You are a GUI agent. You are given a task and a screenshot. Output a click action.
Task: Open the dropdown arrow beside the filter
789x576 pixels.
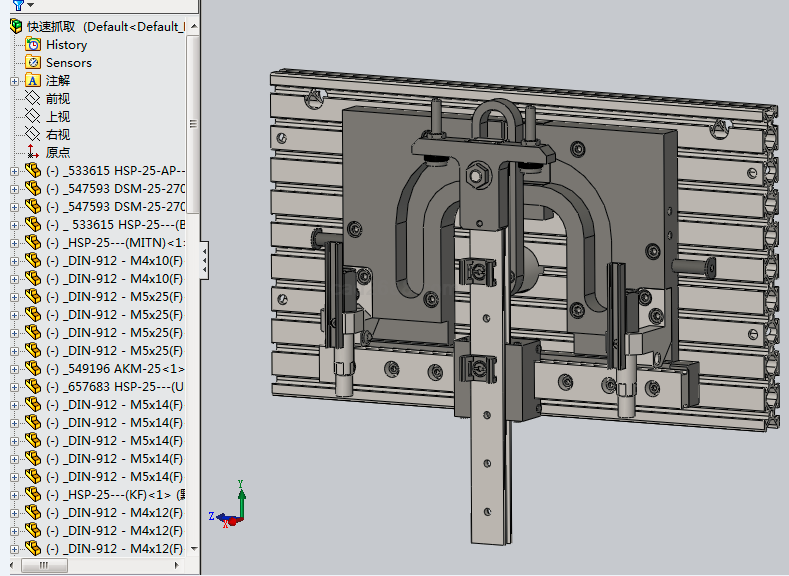point(30,6)
